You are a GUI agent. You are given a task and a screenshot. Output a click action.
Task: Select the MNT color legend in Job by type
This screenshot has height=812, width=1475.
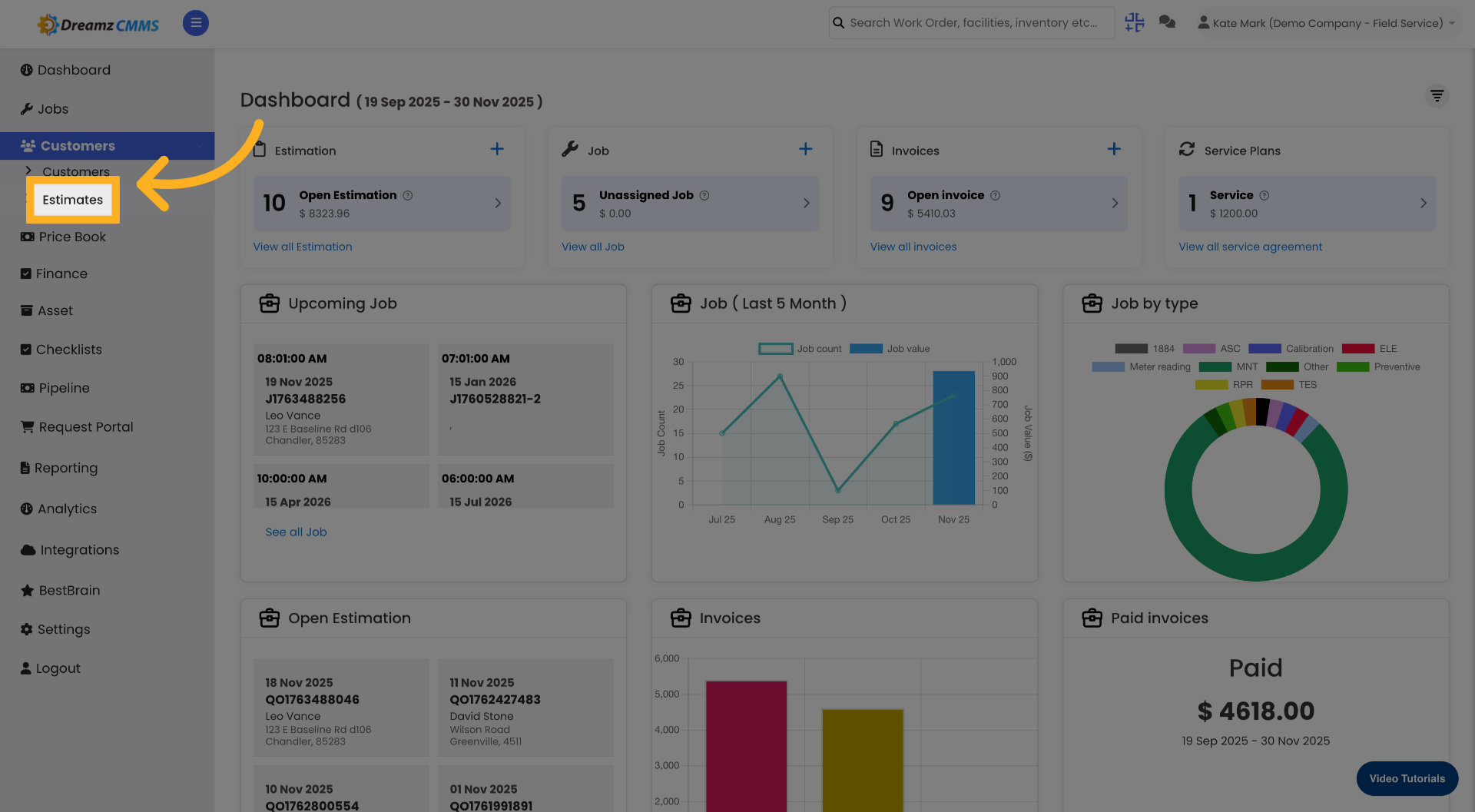[1215, 366]
